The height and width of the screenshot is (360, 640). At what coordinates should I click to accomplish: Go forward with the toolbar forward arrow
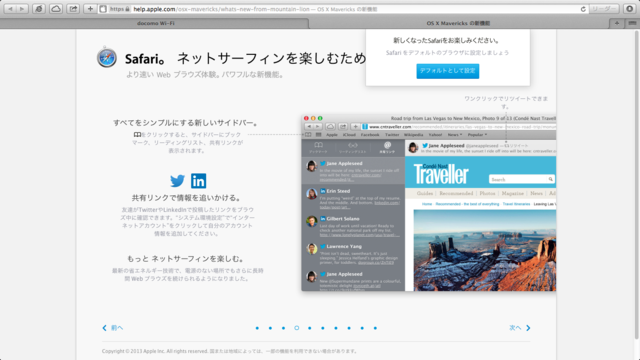[x=22, y=9]
